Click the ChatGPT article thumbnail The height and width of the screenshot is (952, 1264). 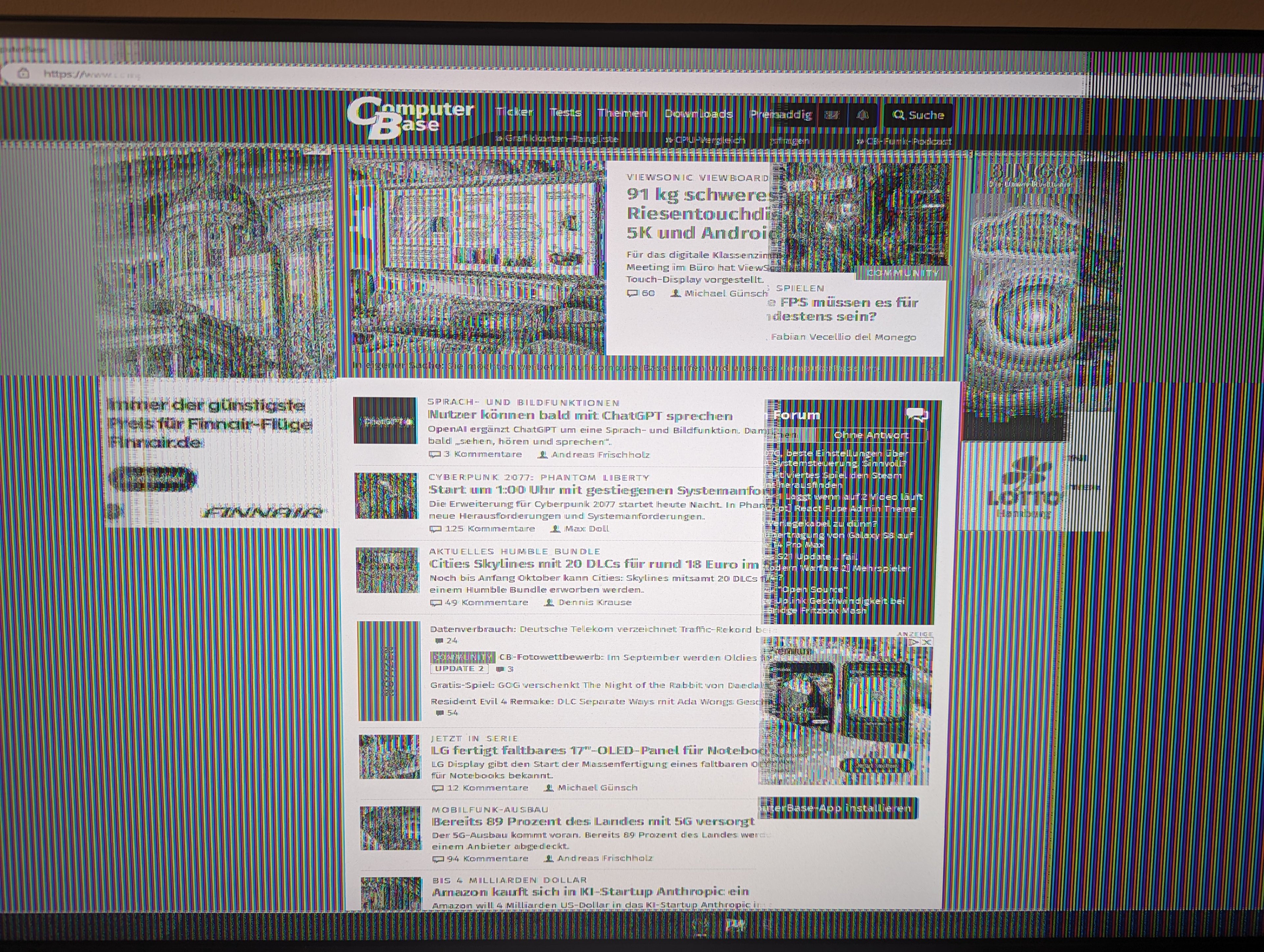coord(385,421)
